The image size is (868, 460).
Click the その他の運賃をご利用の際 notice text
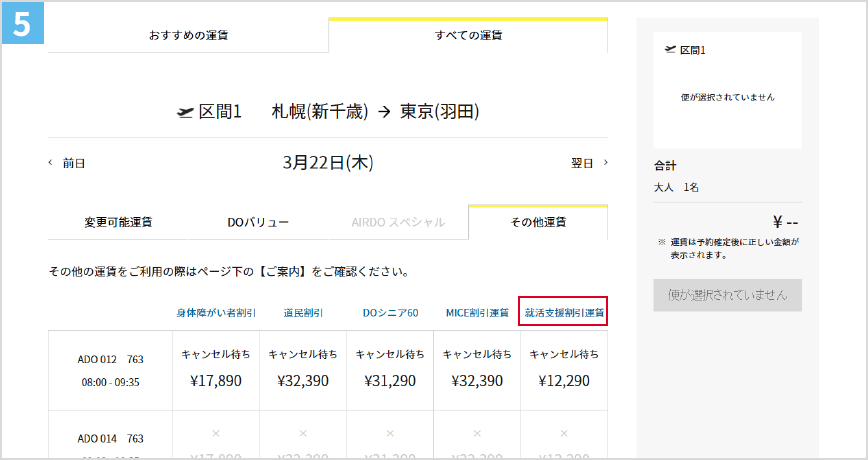(x=229, y=272)
